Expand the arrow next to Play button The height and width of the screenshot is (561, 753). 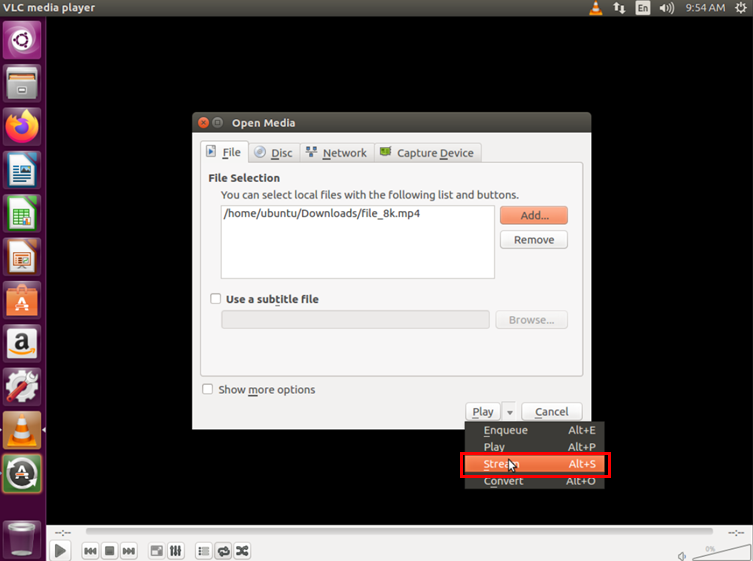pos(510,412)
